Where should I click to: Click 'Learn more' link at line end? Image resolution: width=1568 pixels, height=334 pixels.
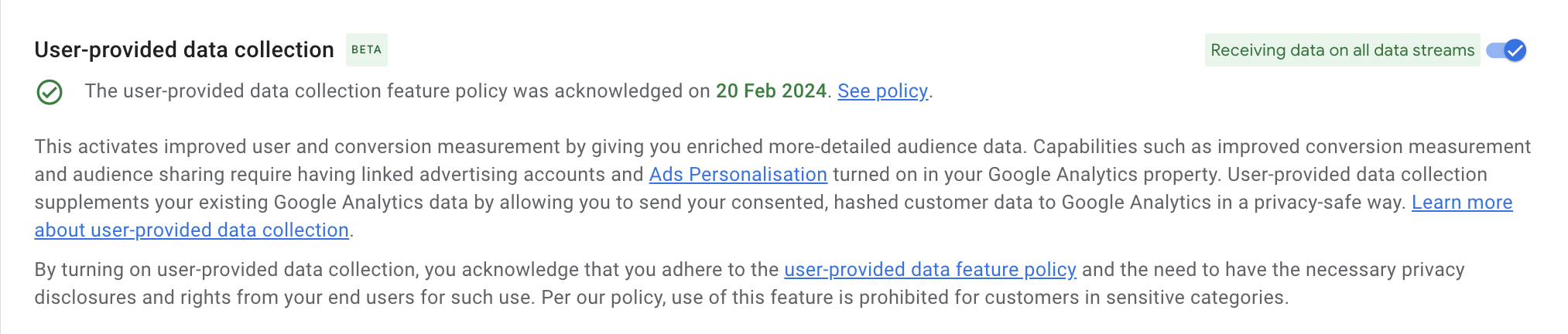[x=1462, y=203]
